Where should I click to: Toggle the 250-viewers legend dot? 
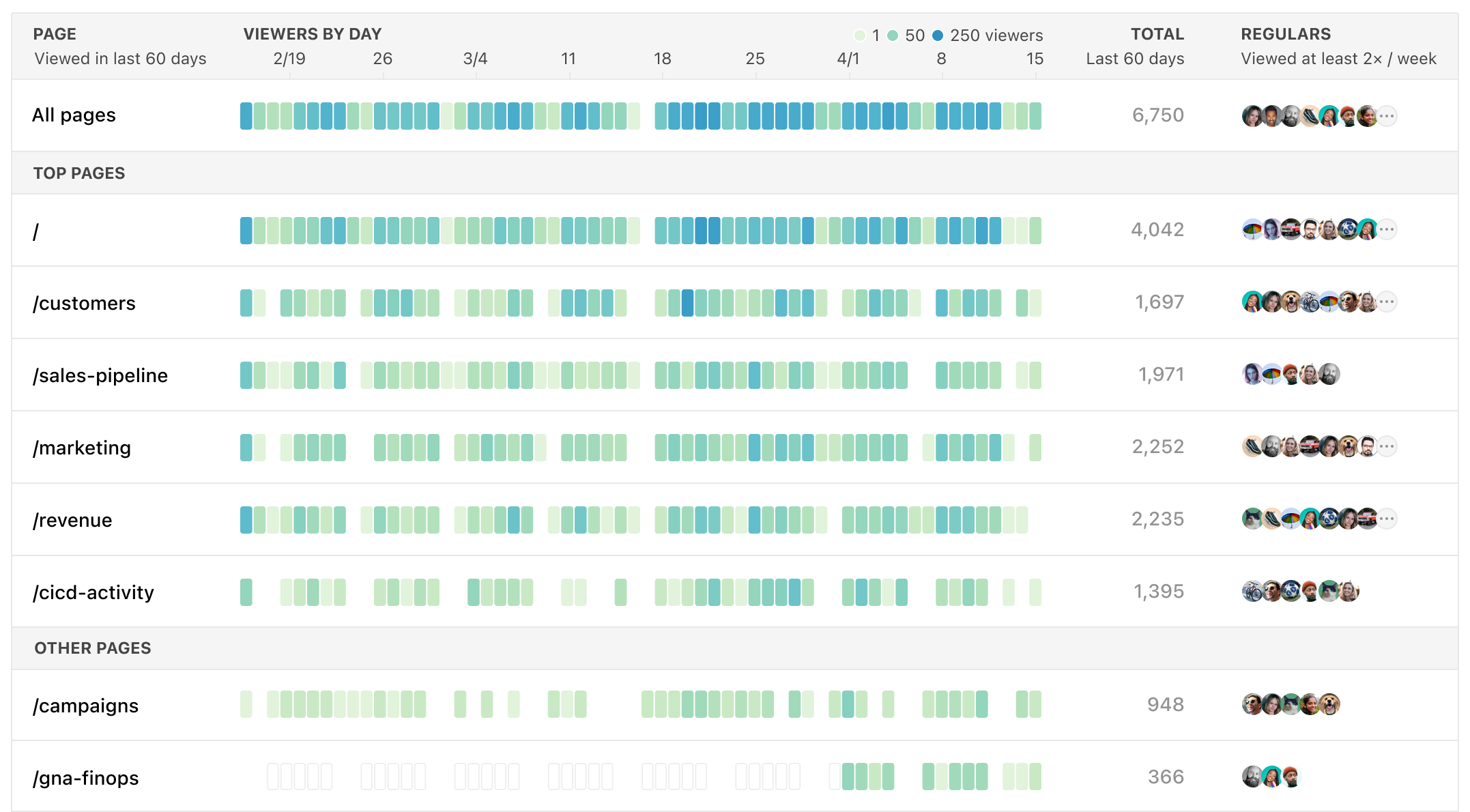936,35
